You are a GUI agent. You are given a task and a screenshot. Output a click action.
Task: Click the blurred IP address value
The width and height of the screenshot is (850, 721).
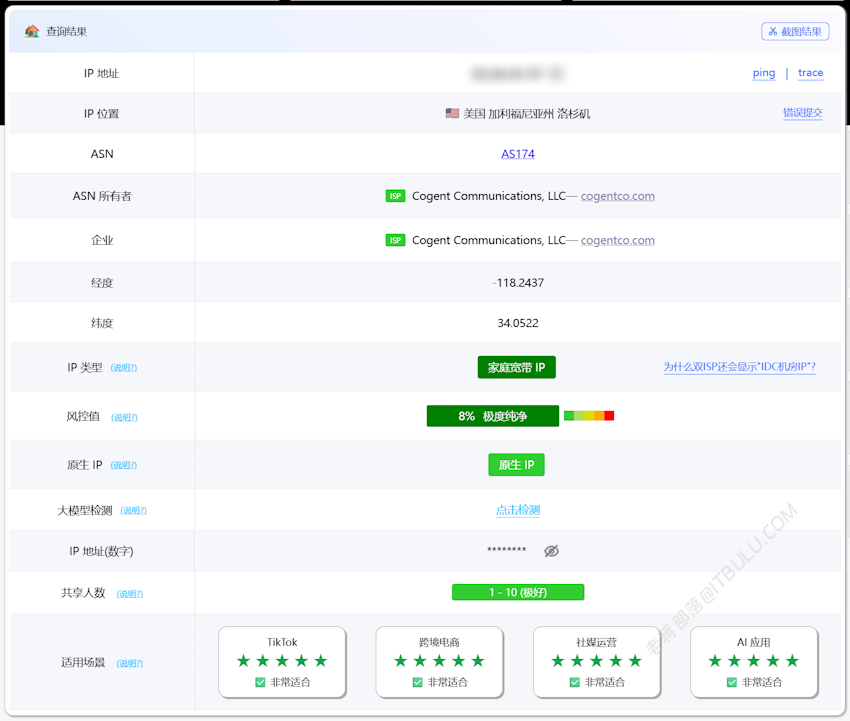(x=518, y=73)
